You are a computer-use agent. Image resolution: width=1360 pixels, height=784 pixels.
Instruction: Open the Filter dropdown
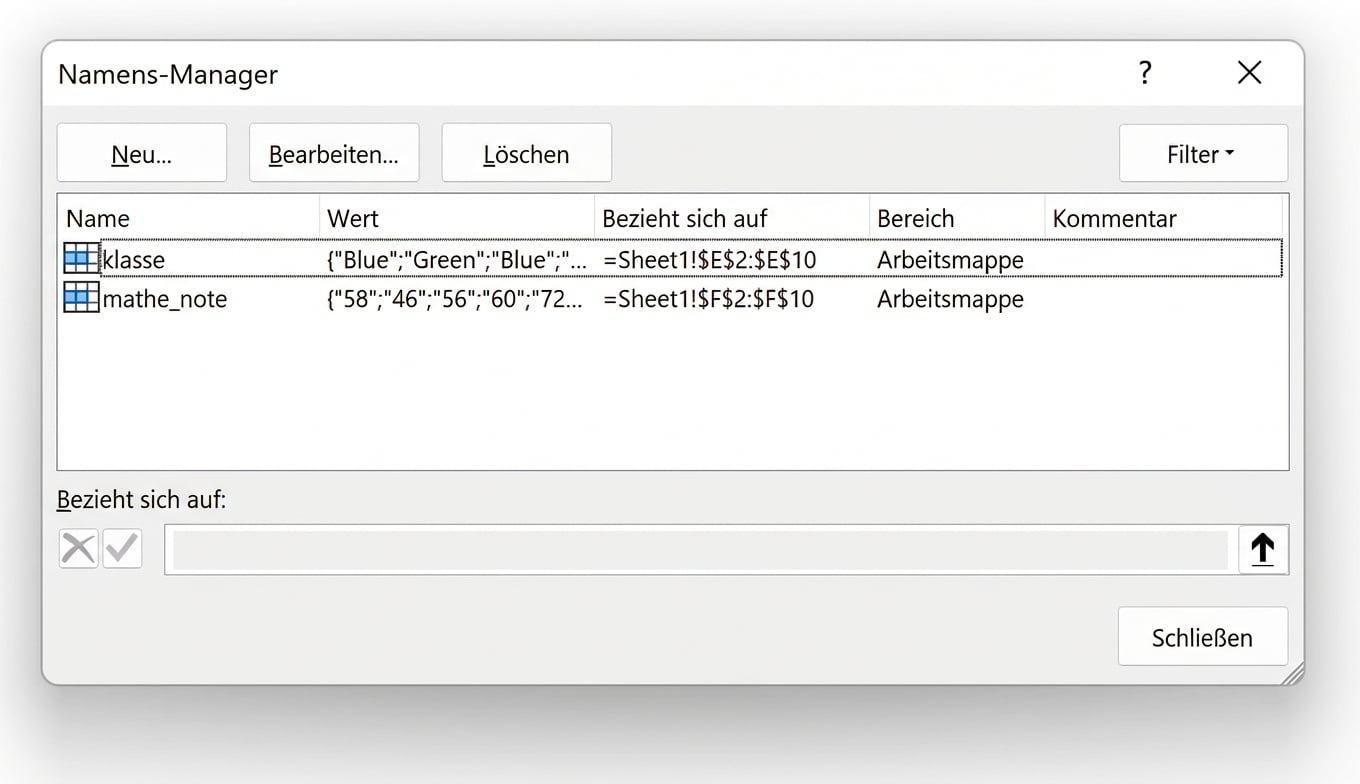tap(1203, 153)
